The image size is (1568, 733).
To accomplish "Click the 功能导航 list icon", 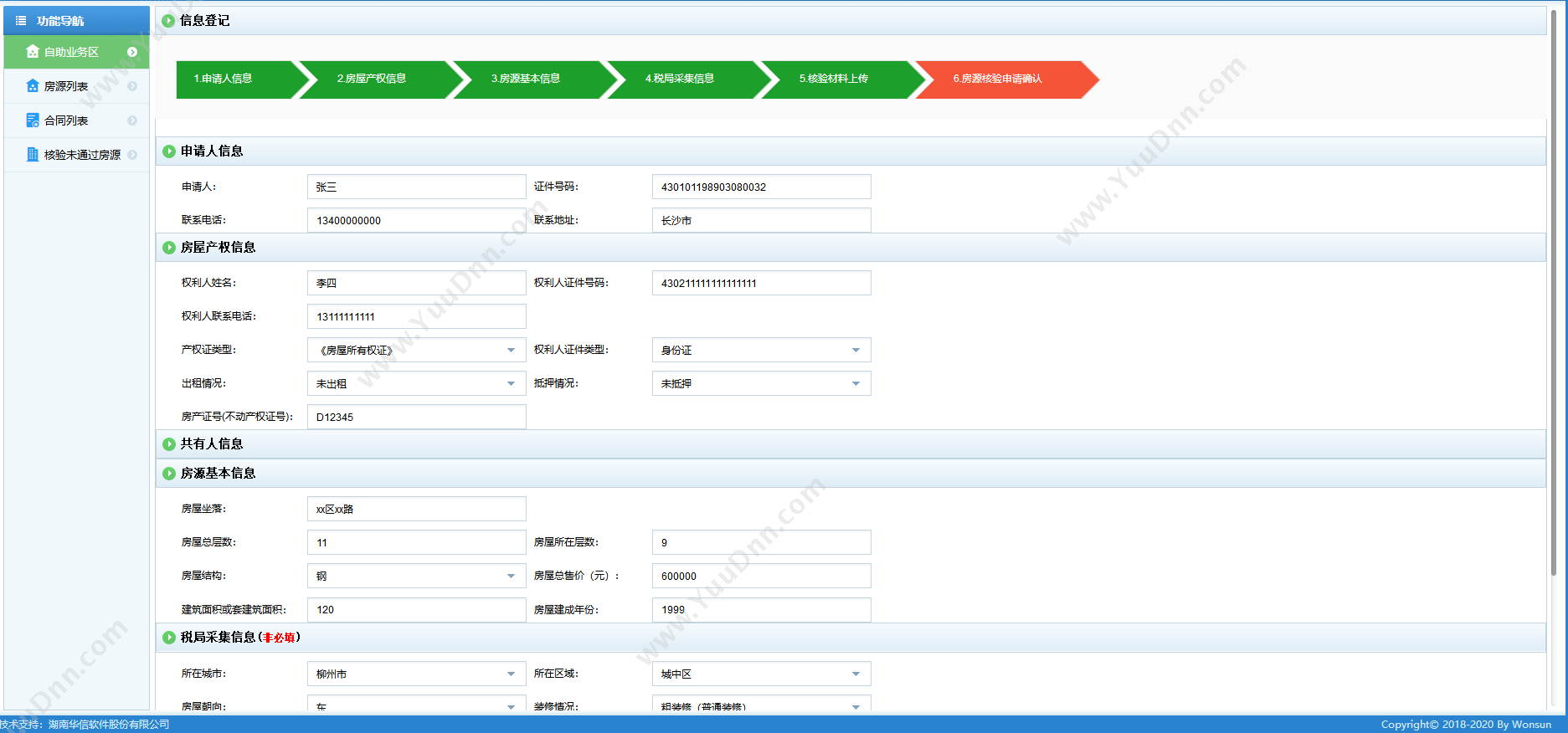I will [21, 21].
